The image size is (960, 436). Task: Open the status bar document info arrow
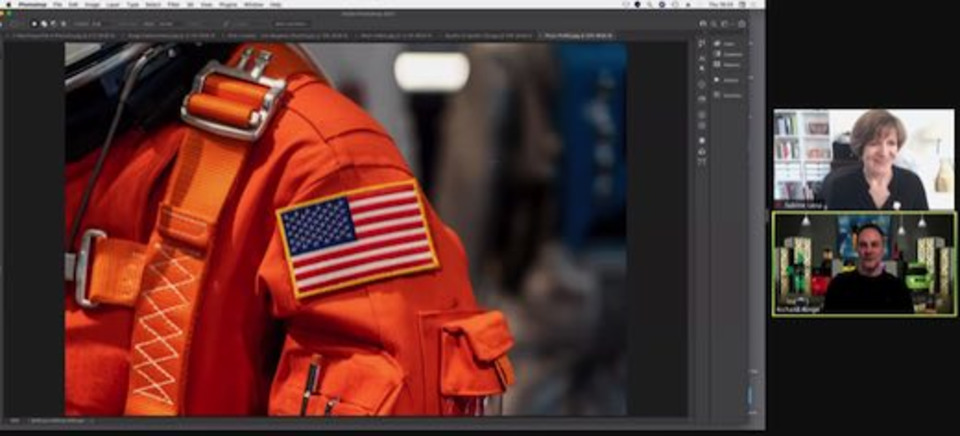pos(92,421)
